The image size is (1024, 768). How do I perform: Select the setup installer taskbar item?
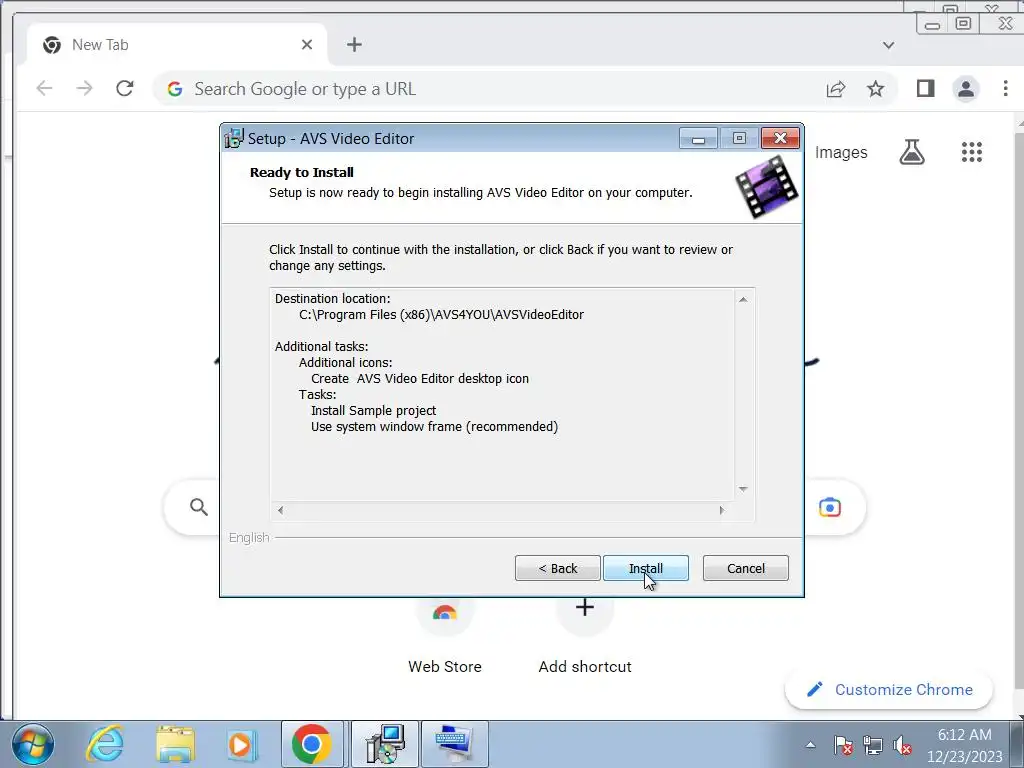[x=385, y=744]
